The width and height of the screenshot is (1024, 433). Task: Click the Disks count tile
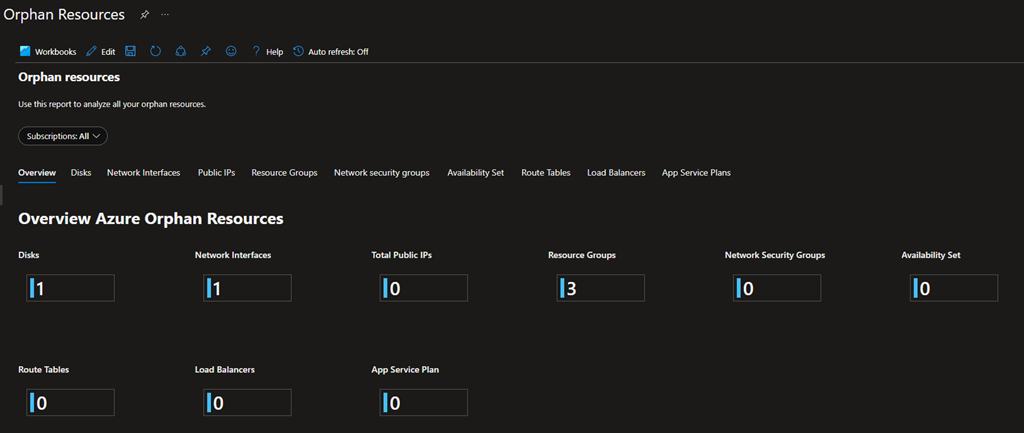coord(71,288)
